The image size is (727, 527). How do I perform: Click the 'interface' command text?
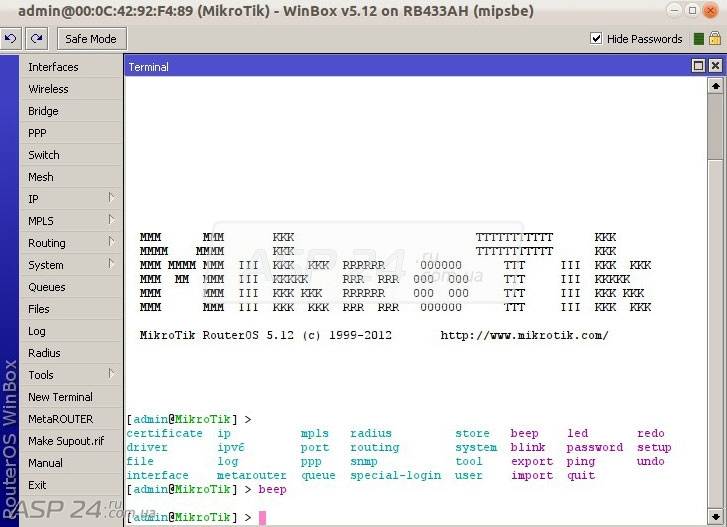click(158, 475)
